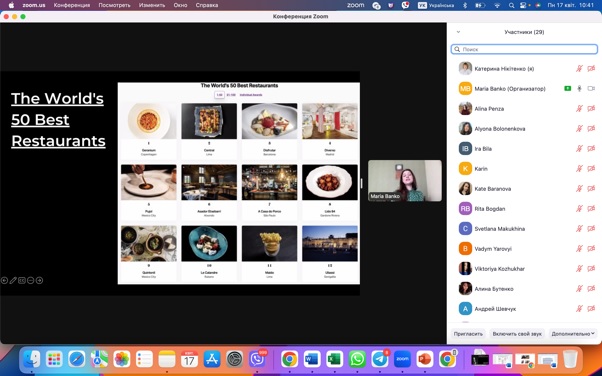Viewport: 602px width, 376px height.
Task: Open WhatsApp from the Dock
Action: pyautogui.click(x=357, y=359)
